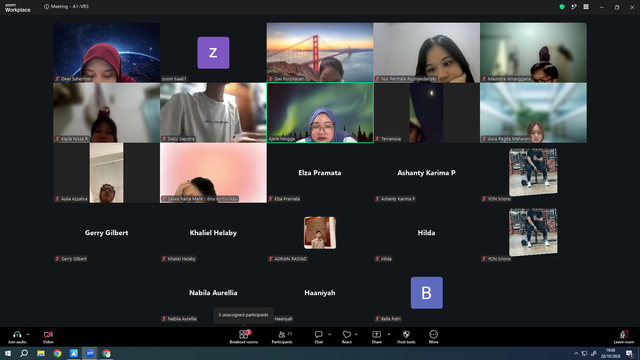Open the Windows notification center
This screenshot has width=640, height=360.
[629, 353]
